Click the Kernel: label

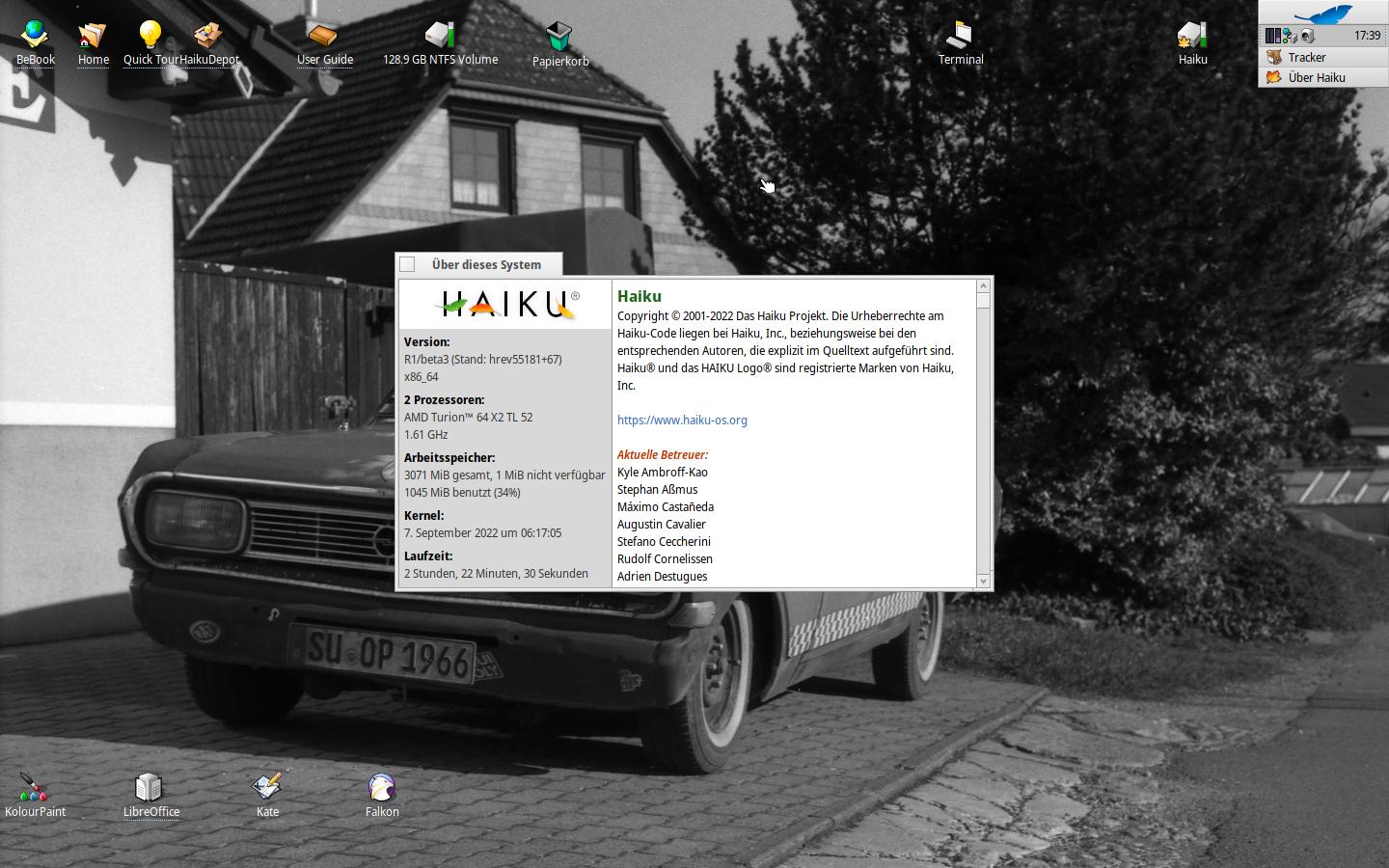point(423,516)
